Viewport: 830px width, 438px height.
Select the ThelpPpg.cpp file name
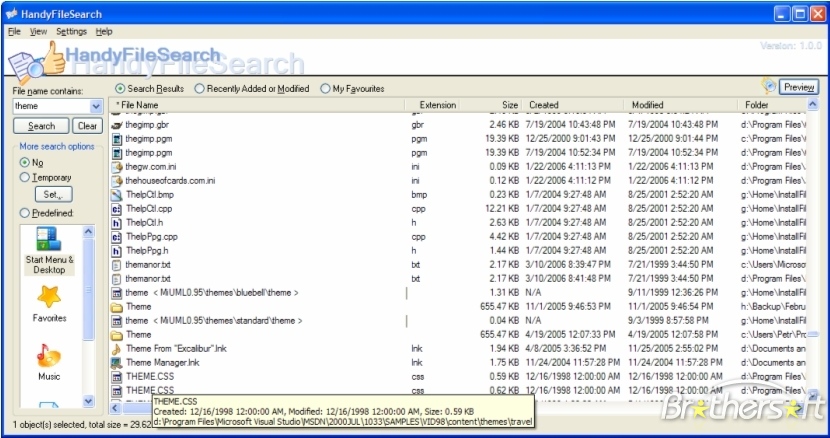tap(152, 237)
